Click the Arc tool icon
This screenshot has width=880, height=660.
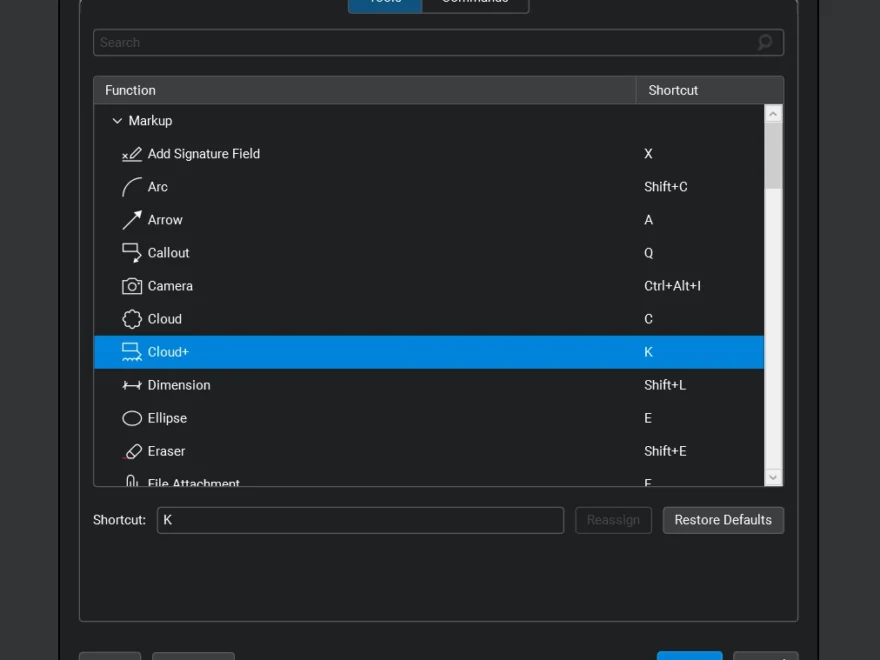click(x=132, y=187)
